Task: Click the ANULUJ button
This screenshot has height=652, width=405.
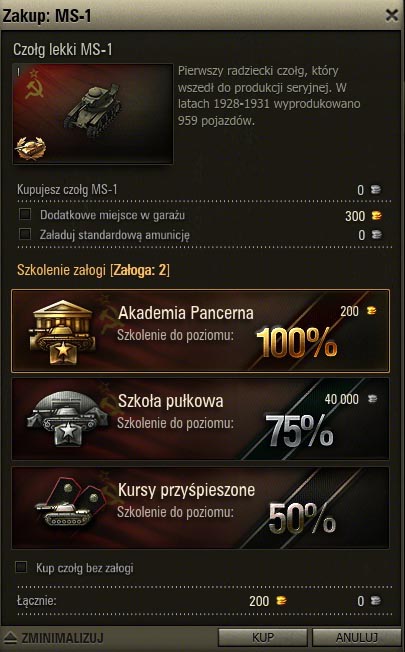Action: coord(357,637)
